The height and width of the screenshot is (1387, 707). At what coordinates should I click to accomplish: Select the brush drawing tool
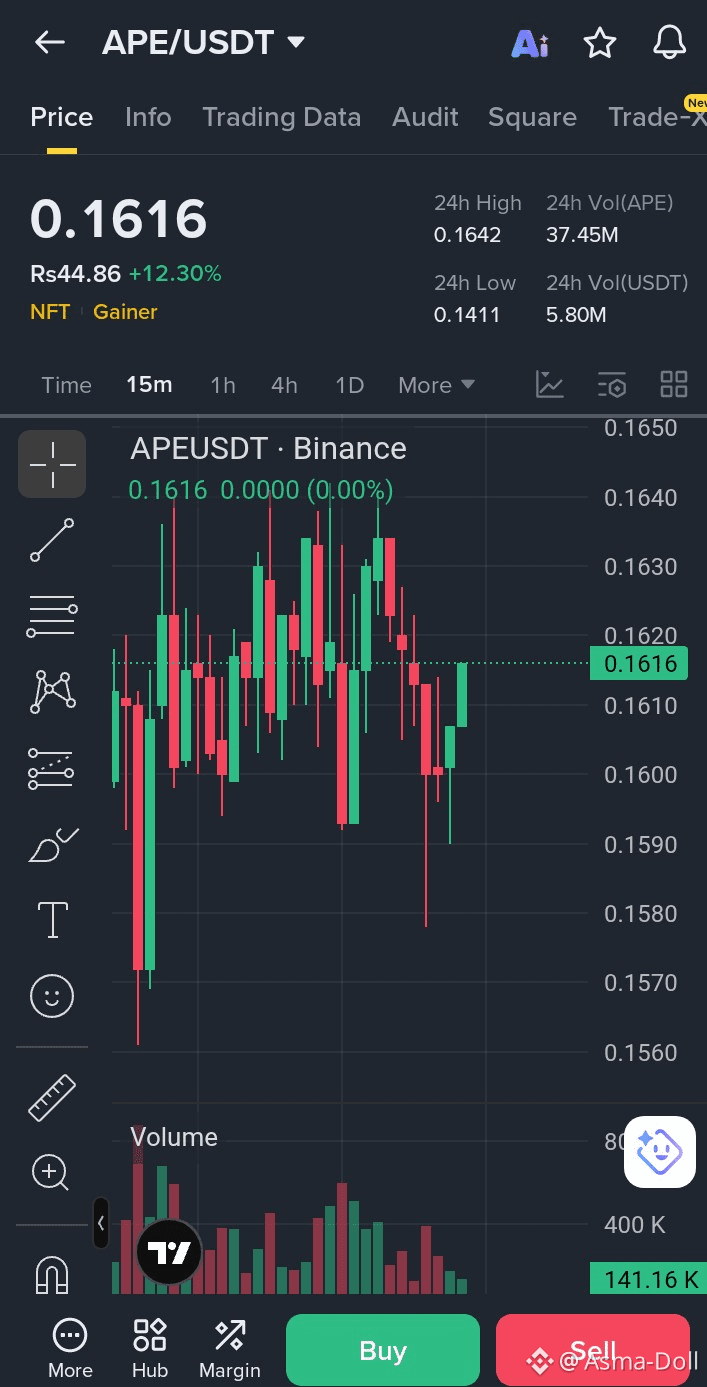tap(52, 846)
